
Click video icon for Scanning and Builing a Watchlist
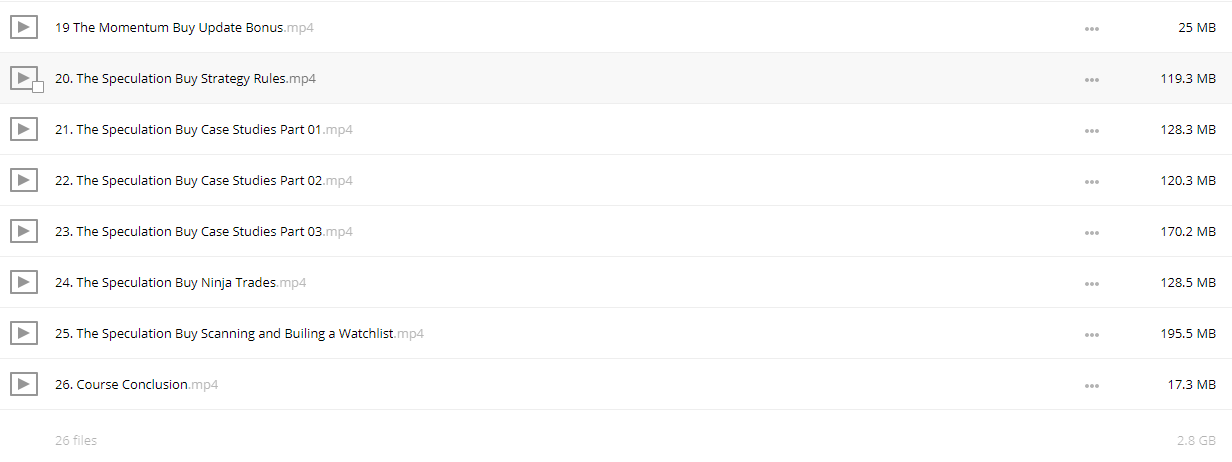coord(24,333)
